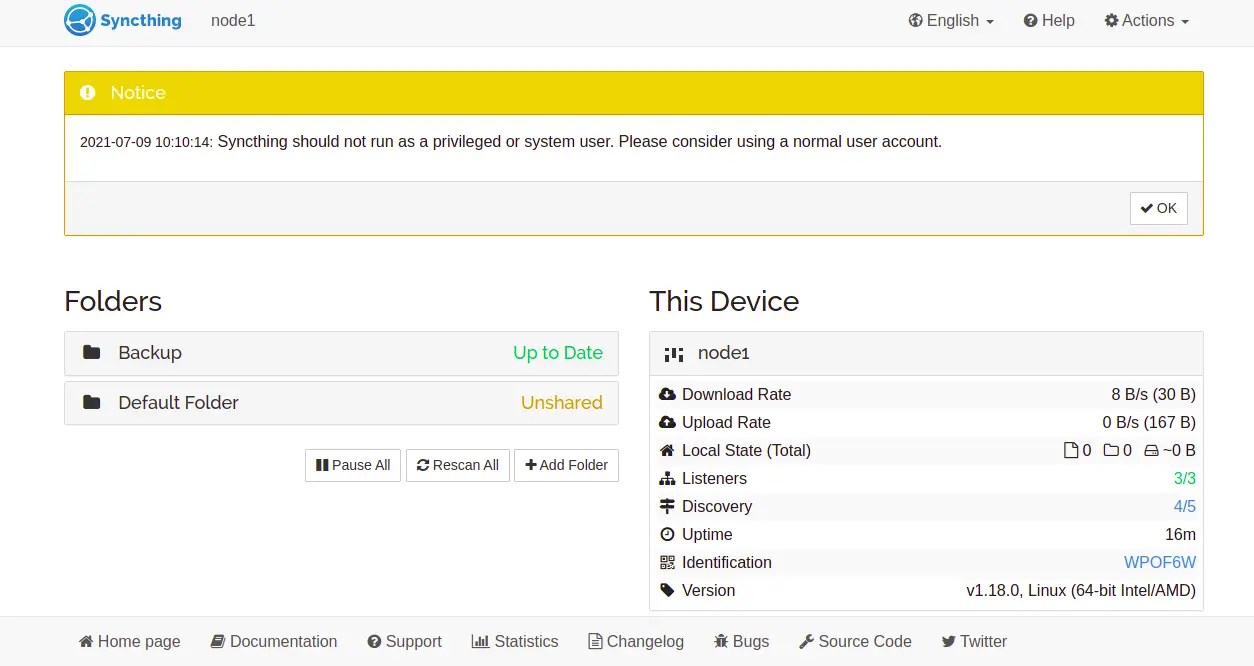Image resolution: width=1254 pixels, height=666 pixels.
Task: Click the Notice warning exclamation icon
Action: (88, 93)
